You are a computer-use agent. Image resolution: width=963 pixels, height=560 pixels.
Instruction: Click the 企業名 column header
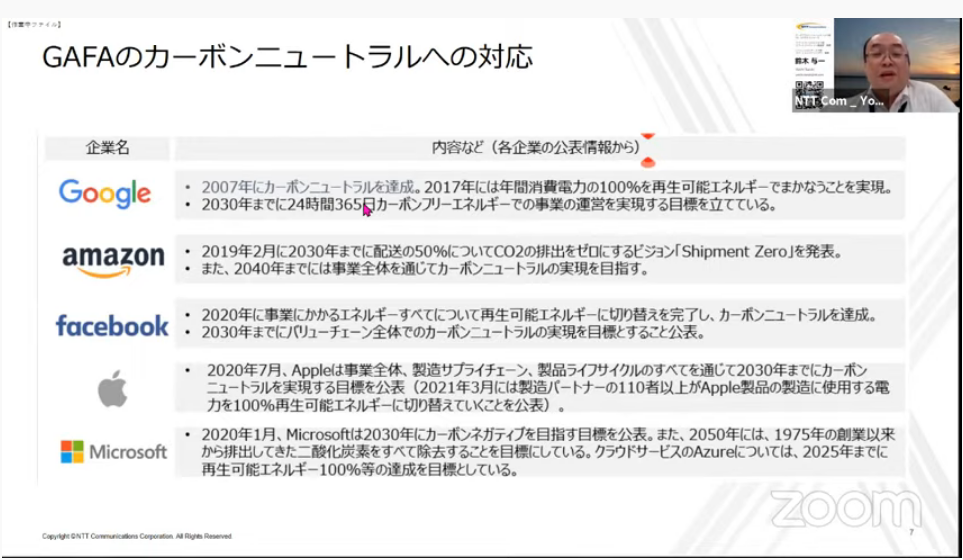(x=107, y=147)
